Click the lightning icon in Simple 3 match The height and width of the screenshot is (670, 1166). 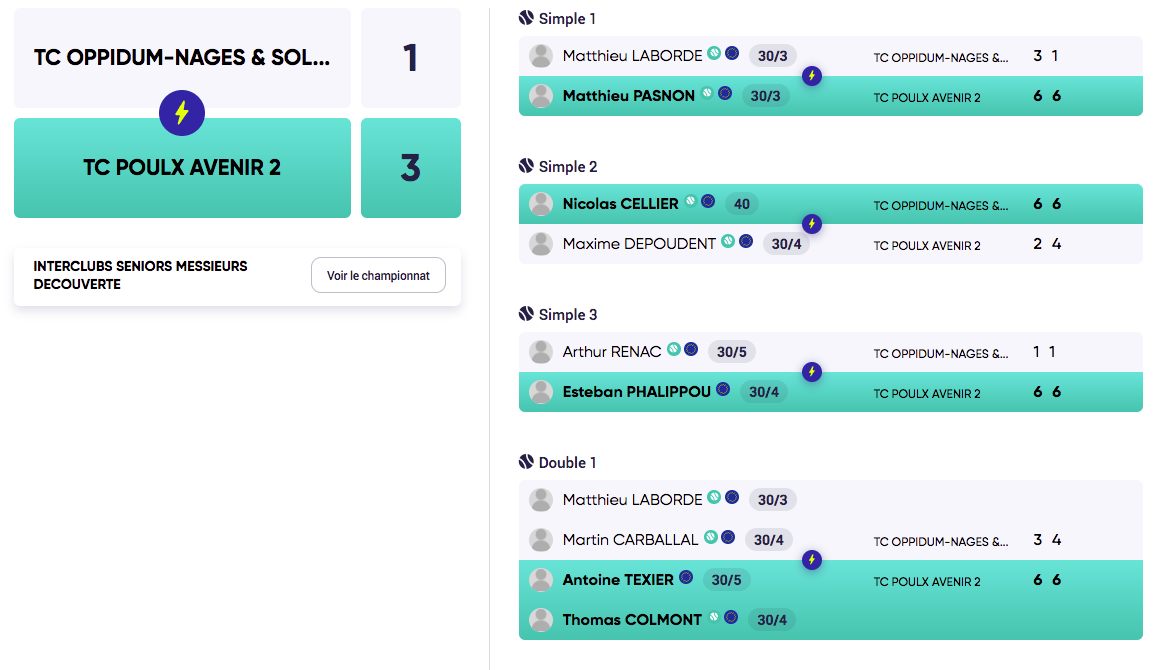(812, 372)
